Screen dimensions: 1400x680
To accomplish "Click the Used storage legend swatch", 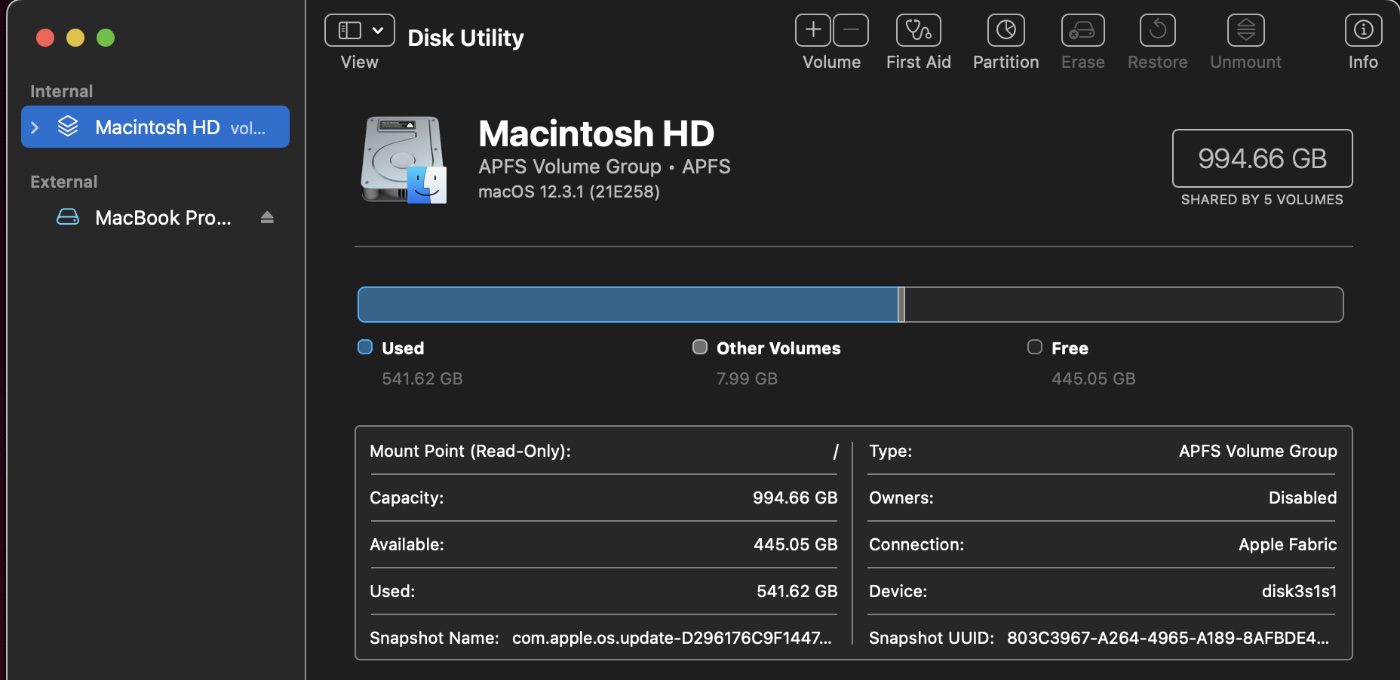I will (365, 347).
